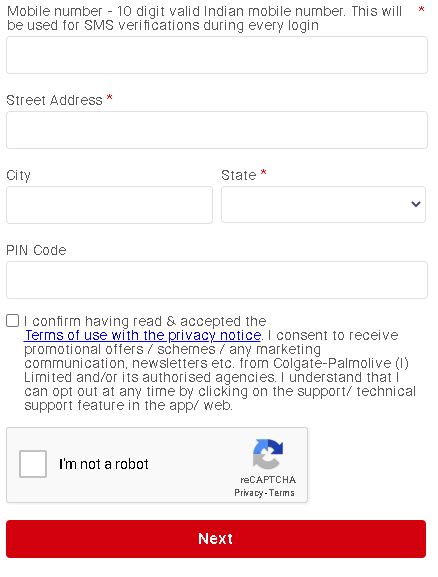438x577 pixels.
Task: Check the I'm not a robot box
Action: point(33,464)
